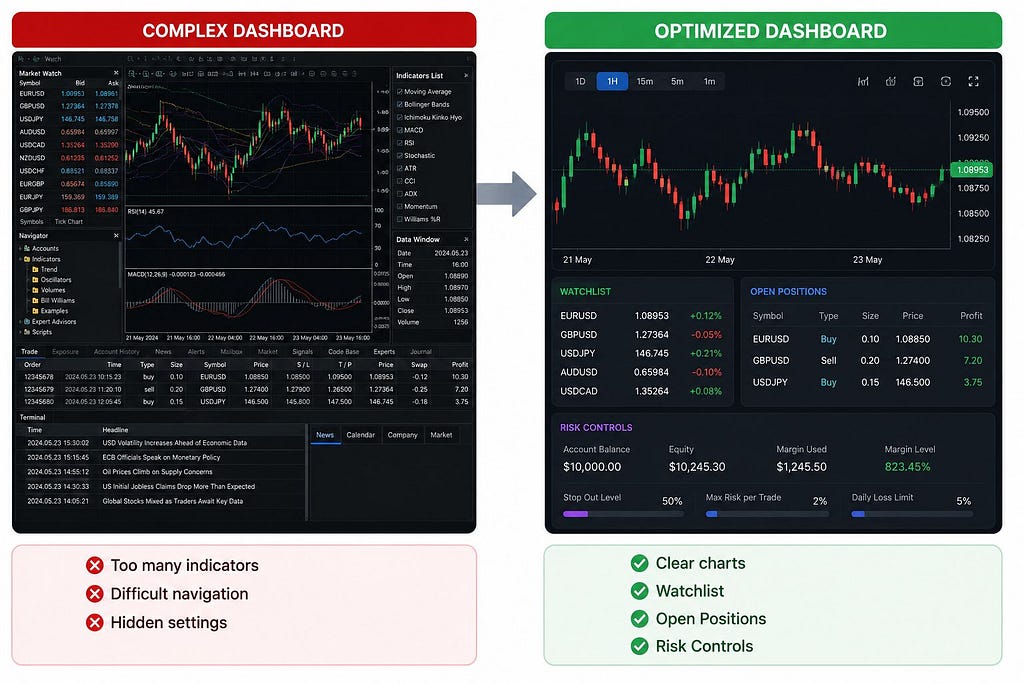Select the 15m timeframe button
This screenshot has height=683, width=1024.
(645, 82)
